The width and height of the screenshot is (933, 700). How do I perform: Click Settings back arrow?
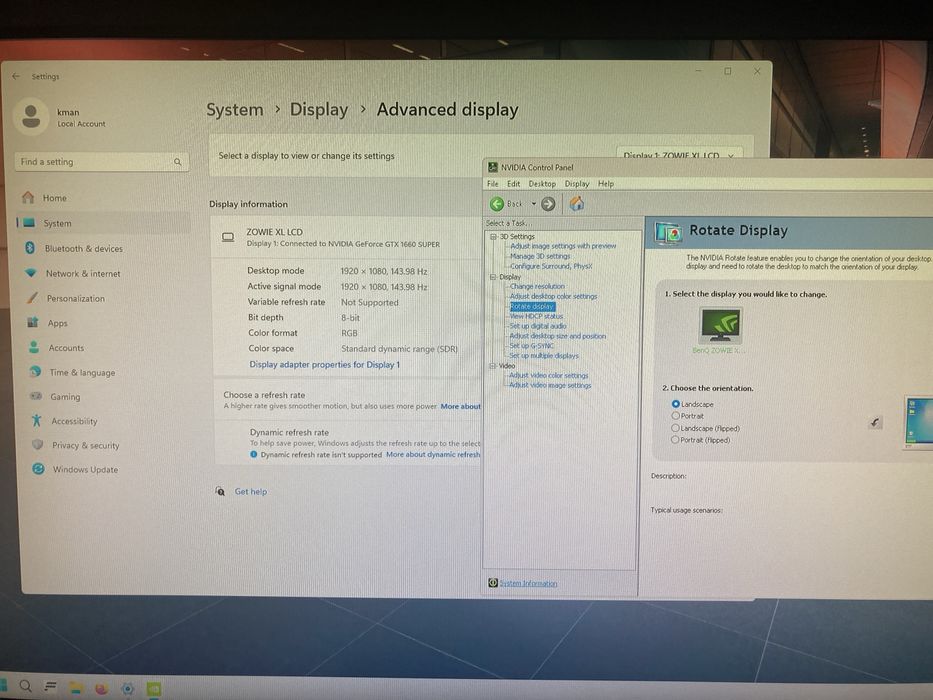pyautogui.click(x=16, y=76)
